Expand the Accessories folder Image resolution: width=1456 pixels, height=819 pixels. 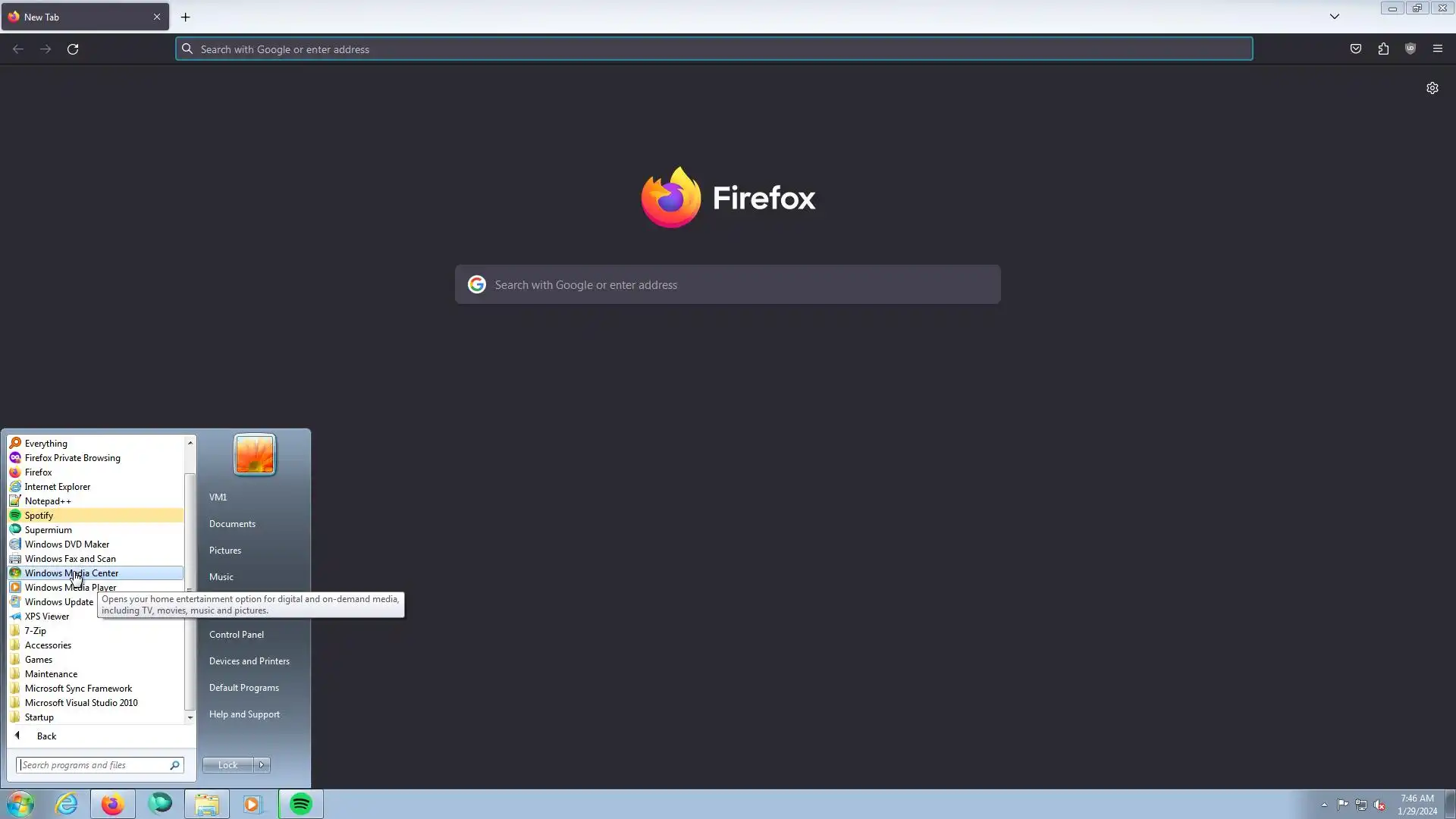pos(48,645)
